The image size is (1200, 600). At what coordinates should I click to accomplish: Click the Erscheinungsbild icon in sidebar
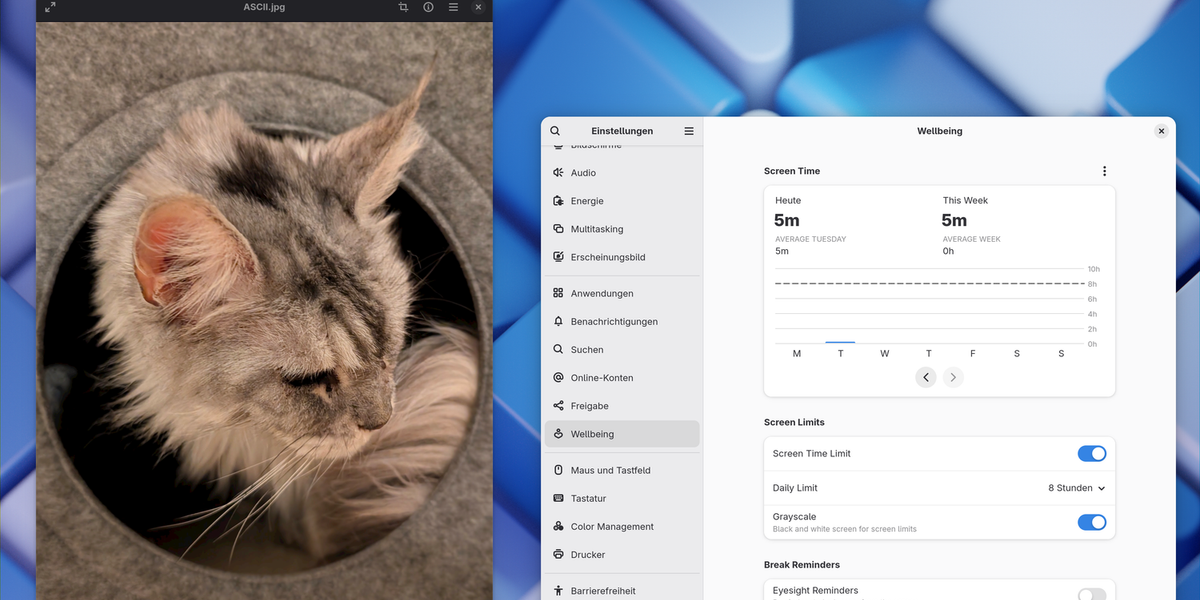click(558, 257)
